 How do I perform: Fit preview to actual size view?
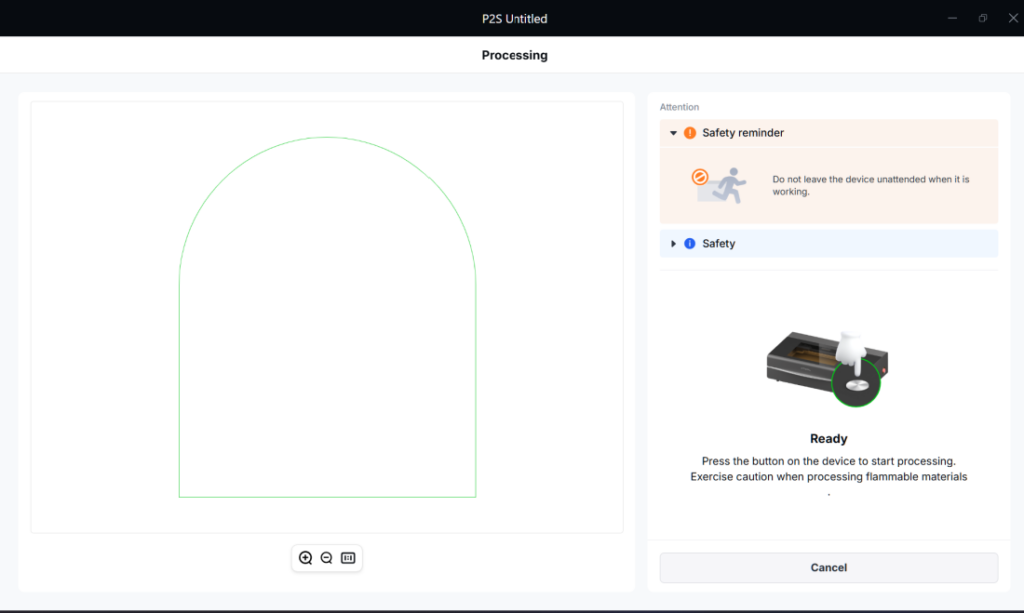click(348, 558)
